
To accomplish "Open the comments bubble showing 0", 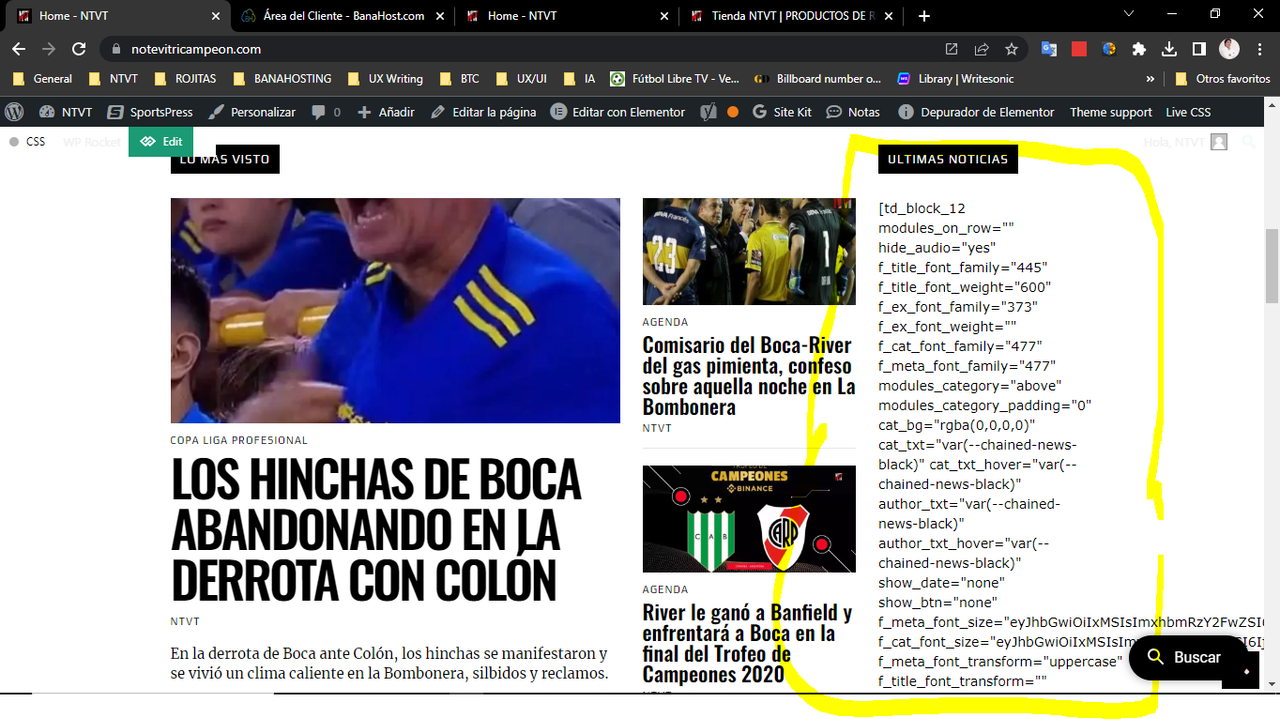I will point(327,112).
